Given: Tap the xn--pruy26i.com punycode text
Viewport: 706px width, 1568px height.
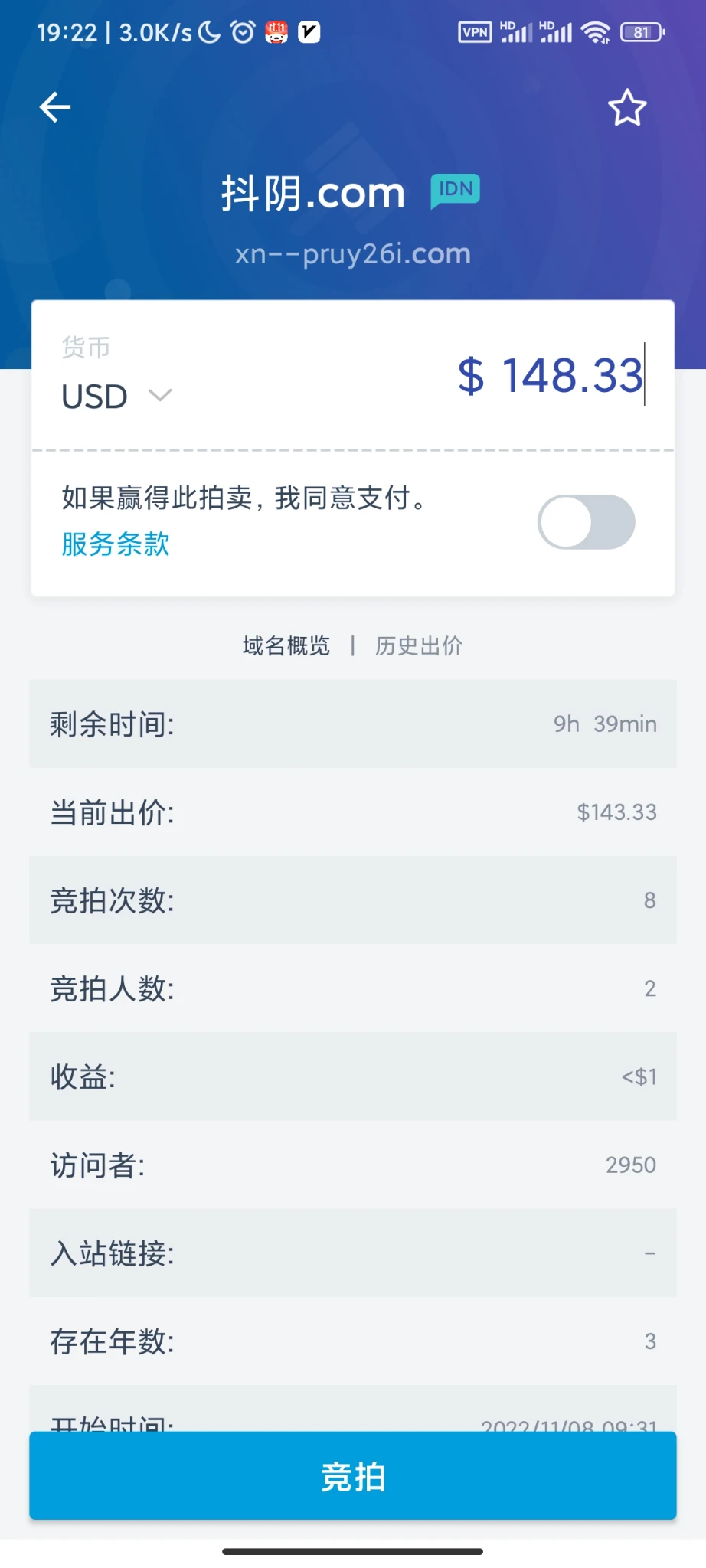Looking at the screenshot, I should click(x=353, y=253).
